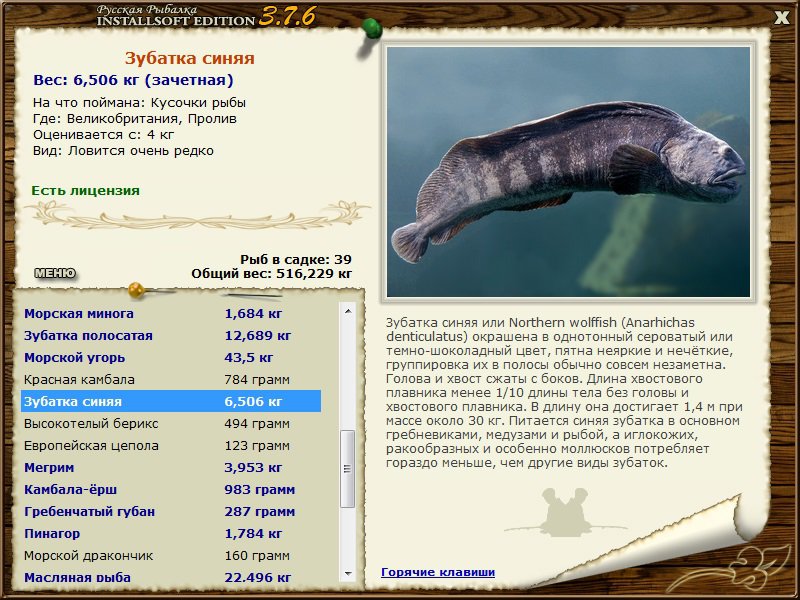Click the green pushpin on the photo
This screenshot has width=800, height=600.
[x=371, y=27]
